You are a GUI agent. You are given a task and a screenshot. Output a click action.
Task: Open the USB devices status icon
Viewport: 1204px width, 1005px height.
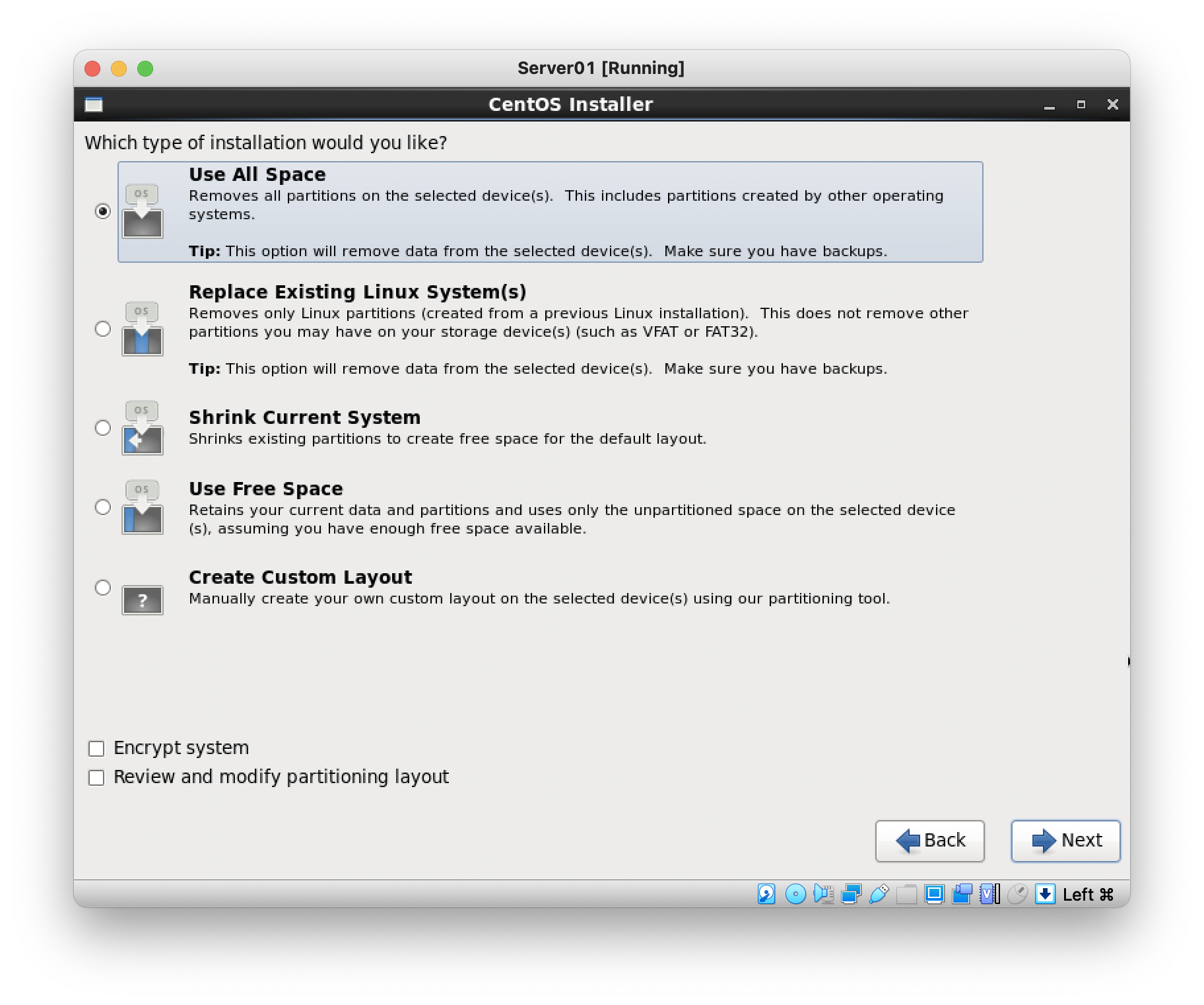(x=879, y=894)
